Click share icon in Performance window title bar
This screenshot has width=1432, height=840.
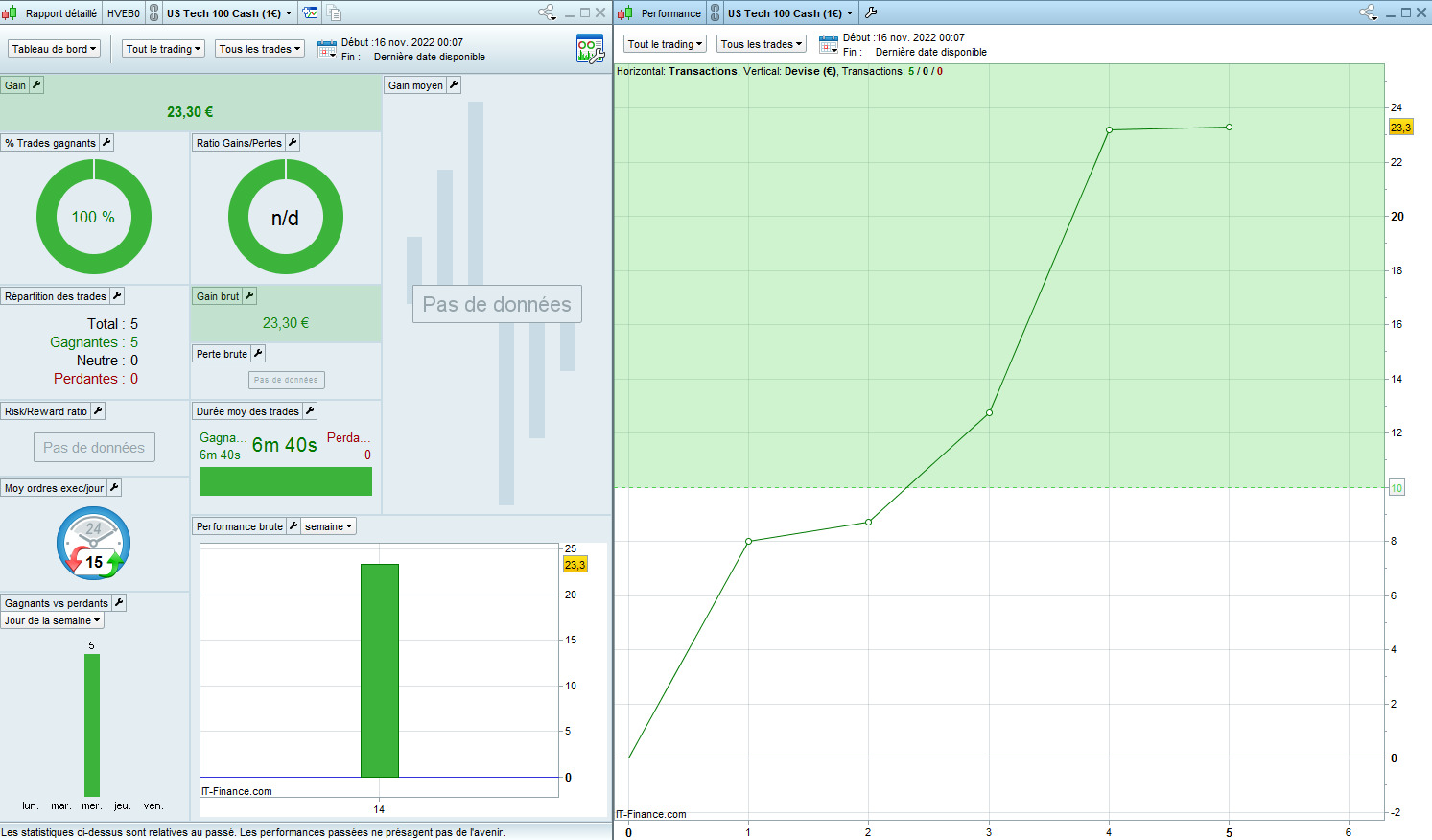click(1369, 12)
